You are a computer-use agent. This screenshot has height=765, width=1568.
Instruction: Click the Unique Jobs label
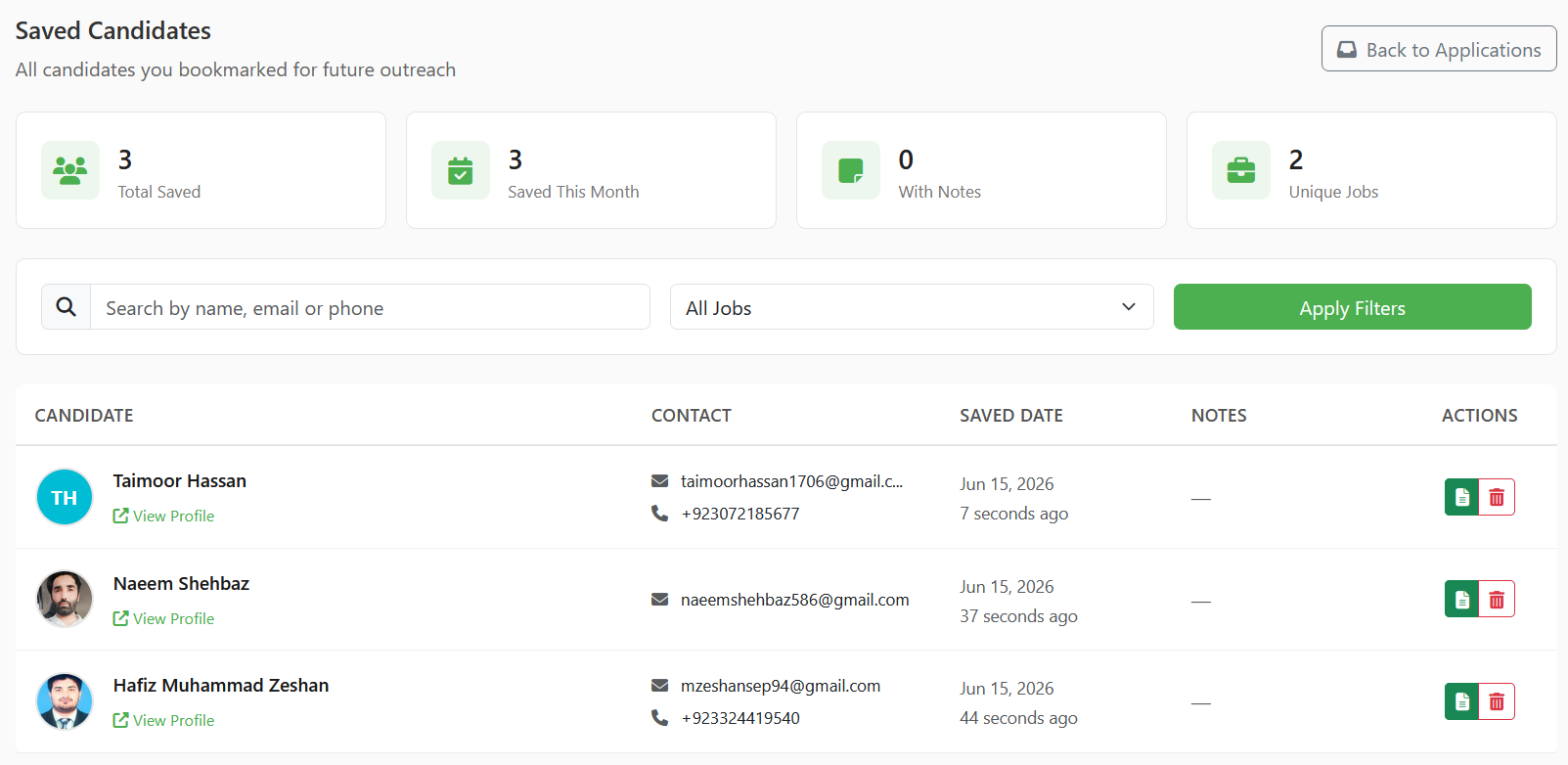pyautogui.click(x=1333, y=192)
